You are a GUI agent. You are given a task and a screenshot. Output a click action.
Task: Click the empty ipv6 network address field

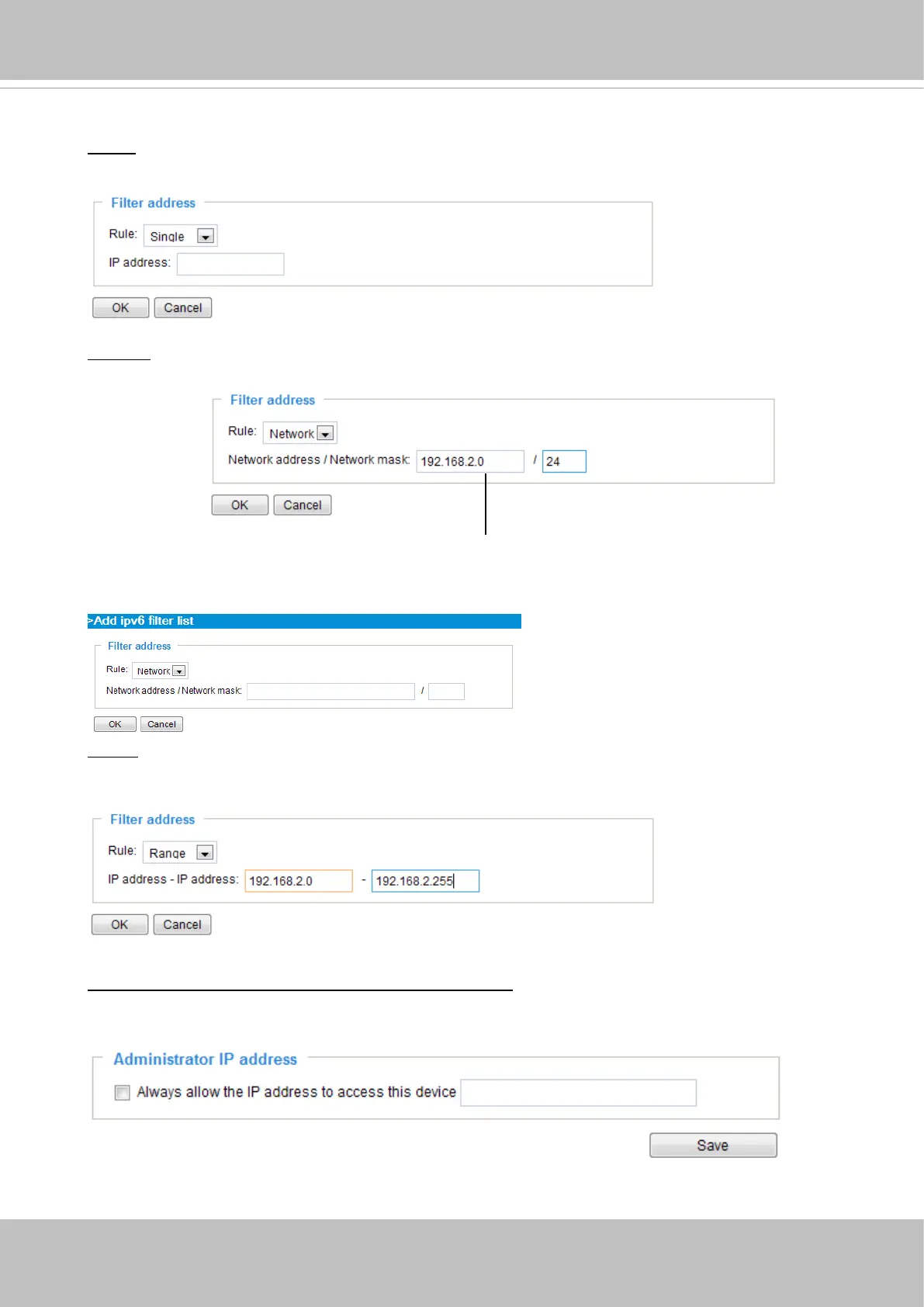point(330,692)
